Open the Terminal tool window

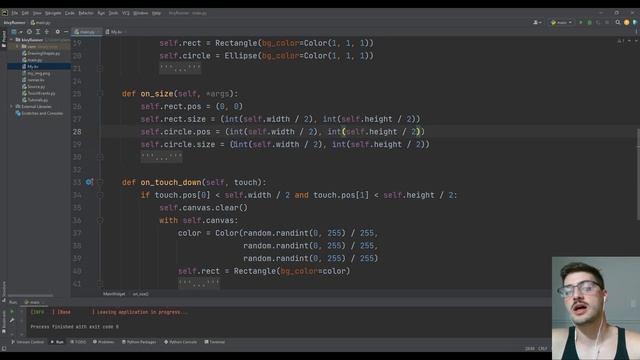[x=215, y=342]
